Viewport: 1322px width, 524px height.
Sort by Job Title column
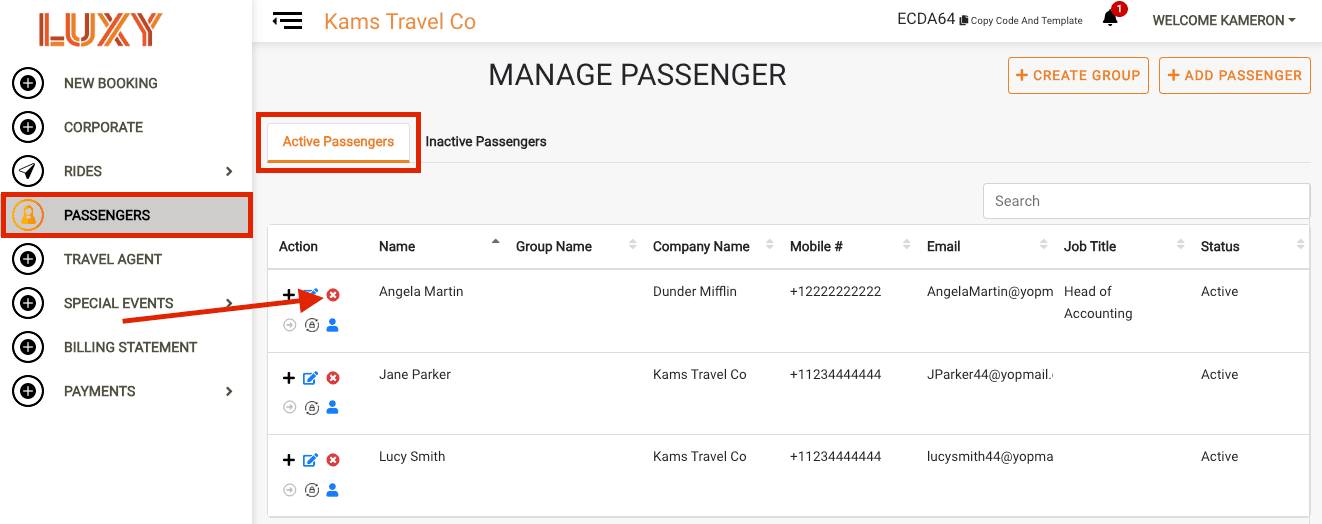[1180, 246]
